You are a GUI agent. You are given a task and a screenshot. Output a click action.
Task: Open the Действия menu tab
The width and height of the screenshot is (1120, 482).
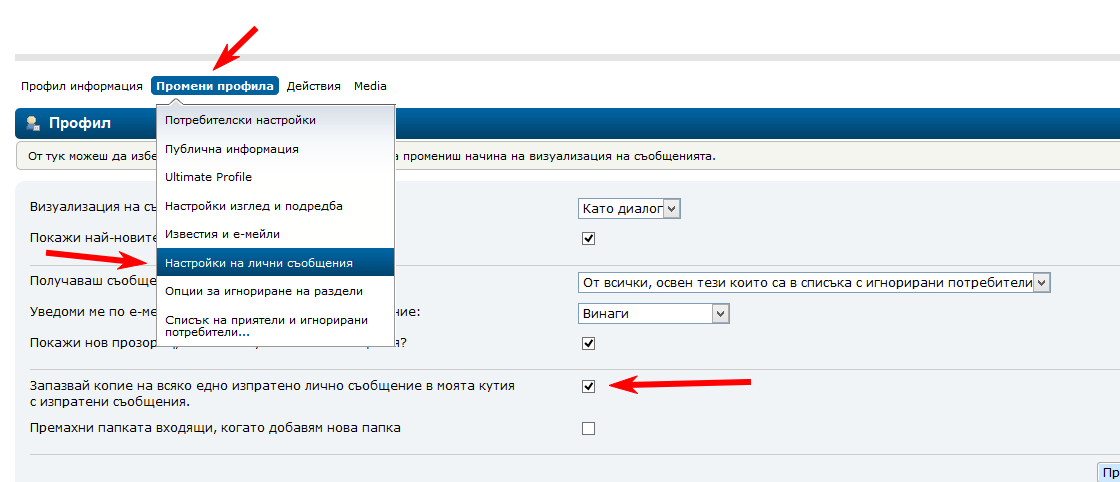coord(313,86)
